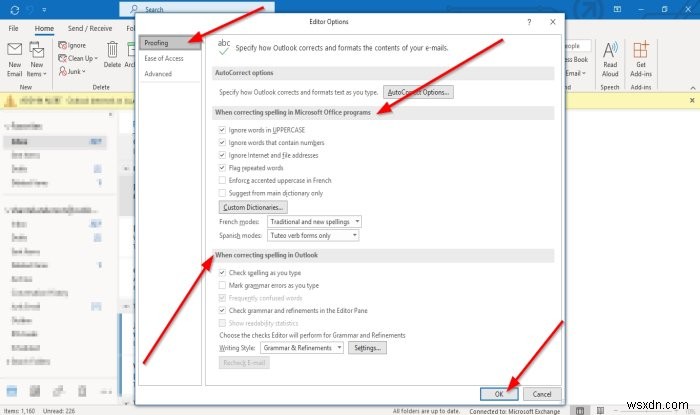Open the File menu

tap(13, 28)
